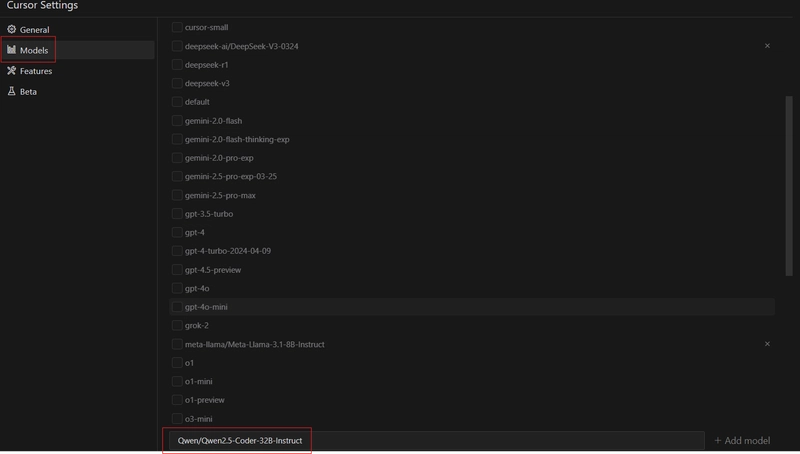
Task: Click the gemini-2.5-pro-max model name
Action: coord(220,195)
